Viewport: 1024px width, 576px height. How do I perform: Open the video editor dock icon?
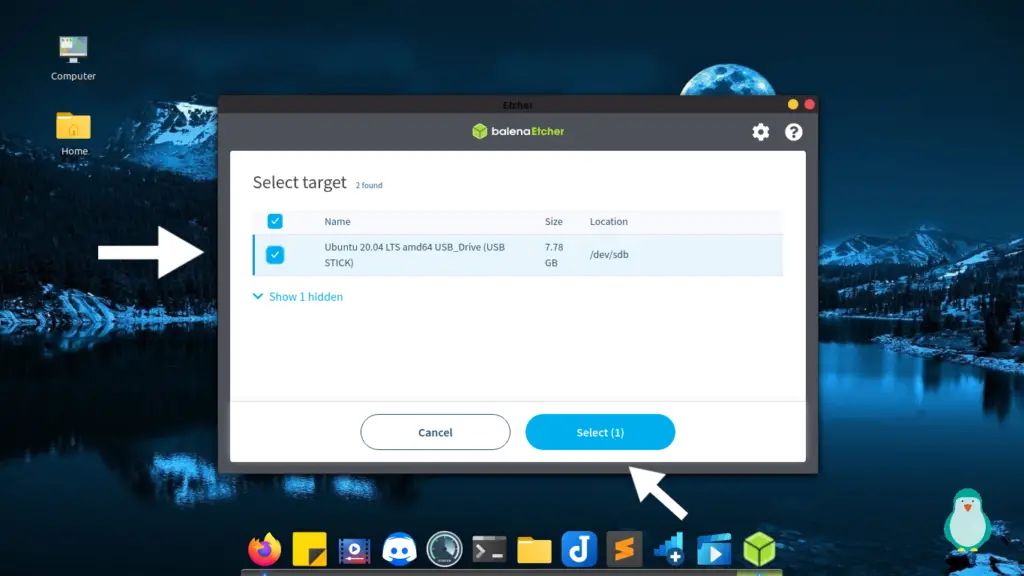355,550
